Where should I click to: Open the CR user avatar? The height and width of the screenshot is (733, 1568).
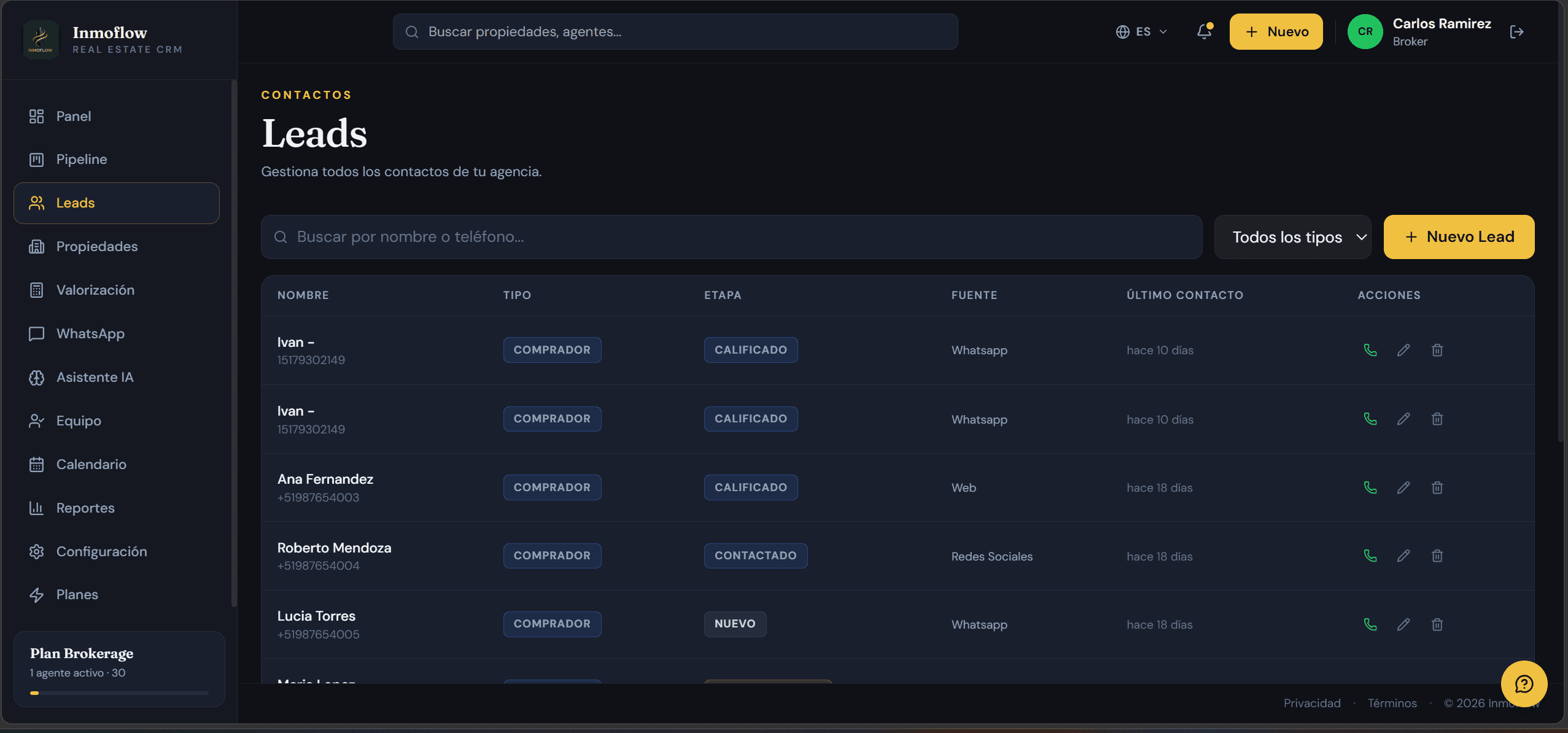coord(1365,31)
